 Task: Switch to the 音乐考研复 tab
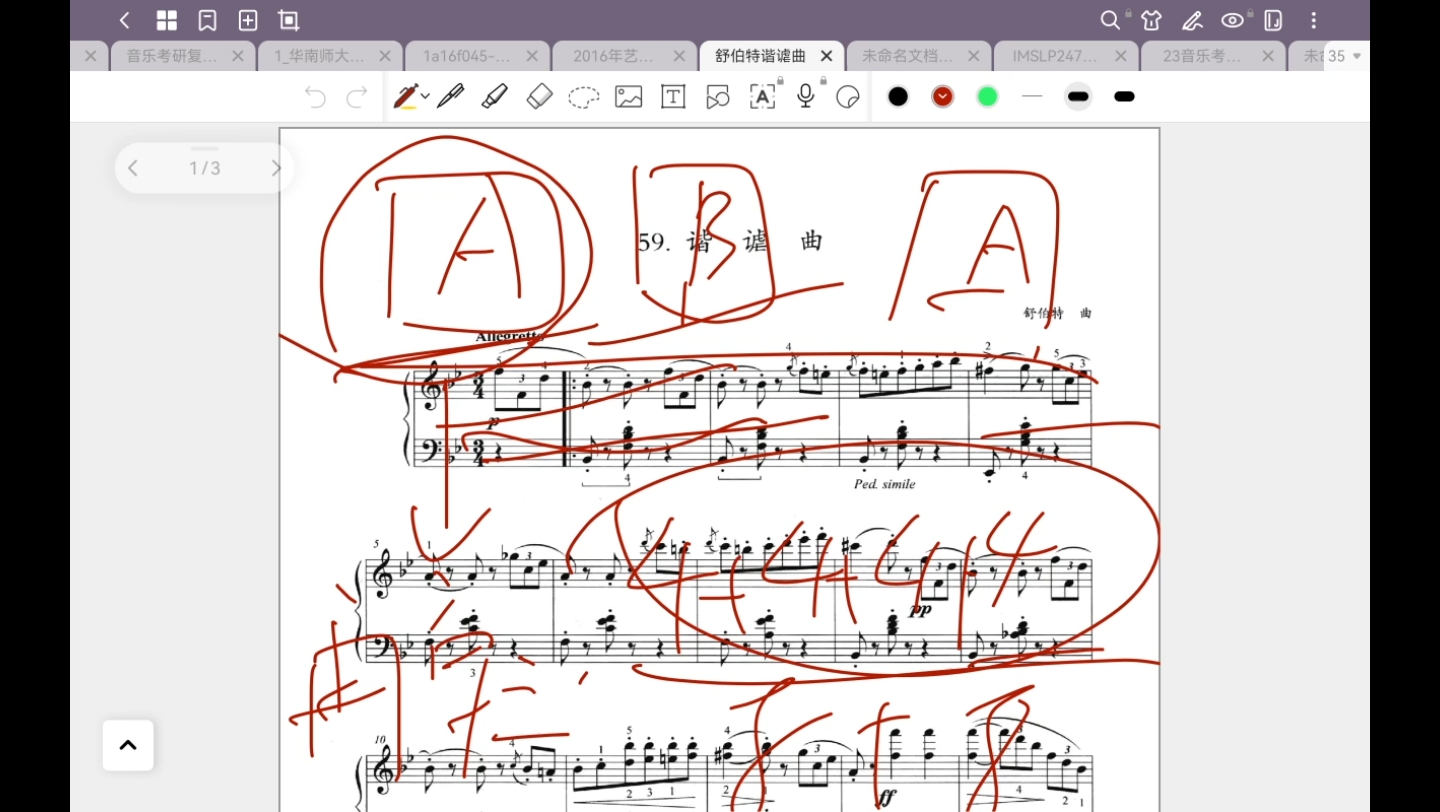click(x=171, y=56)
